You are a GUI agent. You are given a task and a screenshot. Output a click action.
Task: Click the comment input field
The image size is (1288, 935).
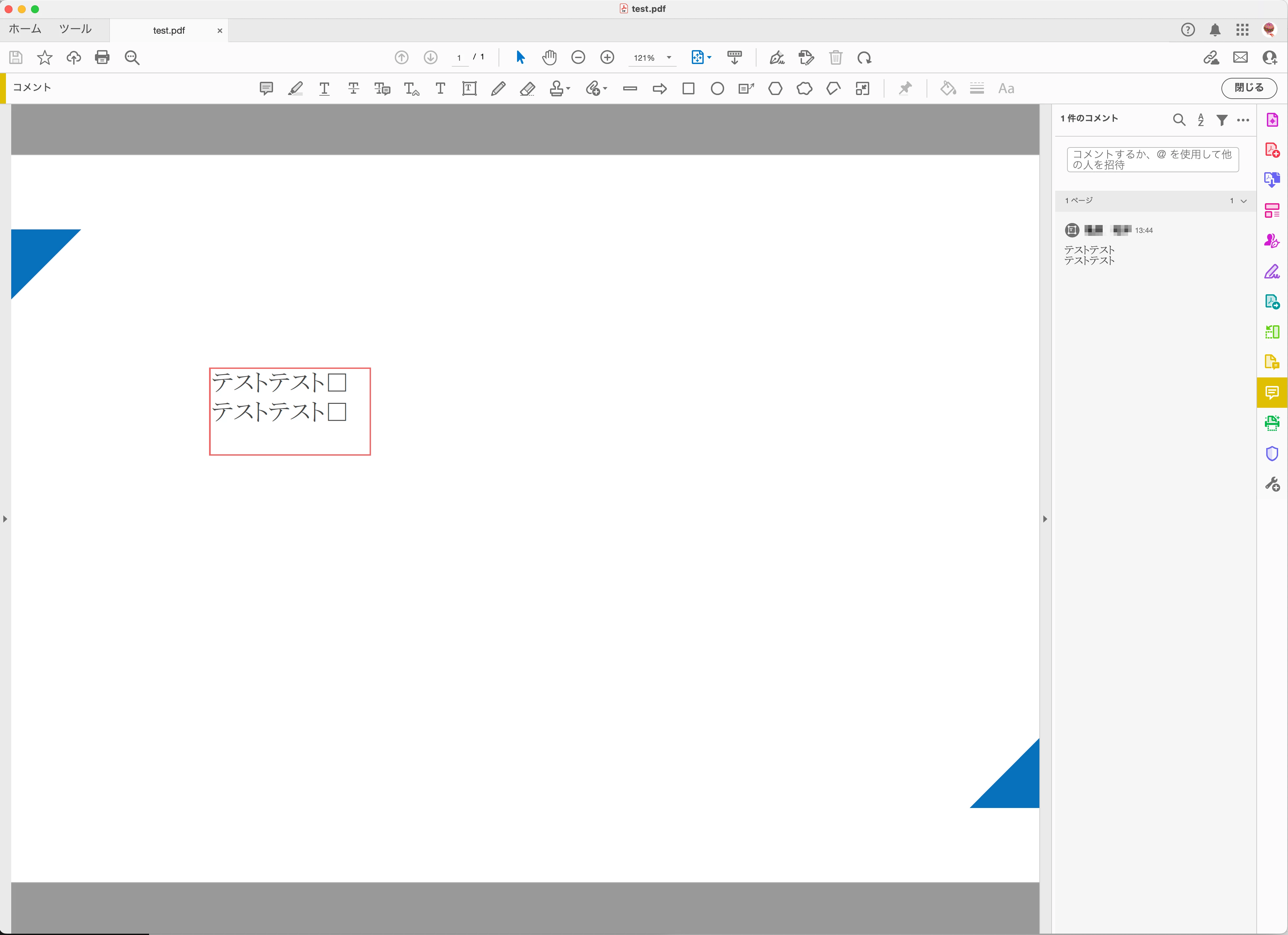[1152, 160]
